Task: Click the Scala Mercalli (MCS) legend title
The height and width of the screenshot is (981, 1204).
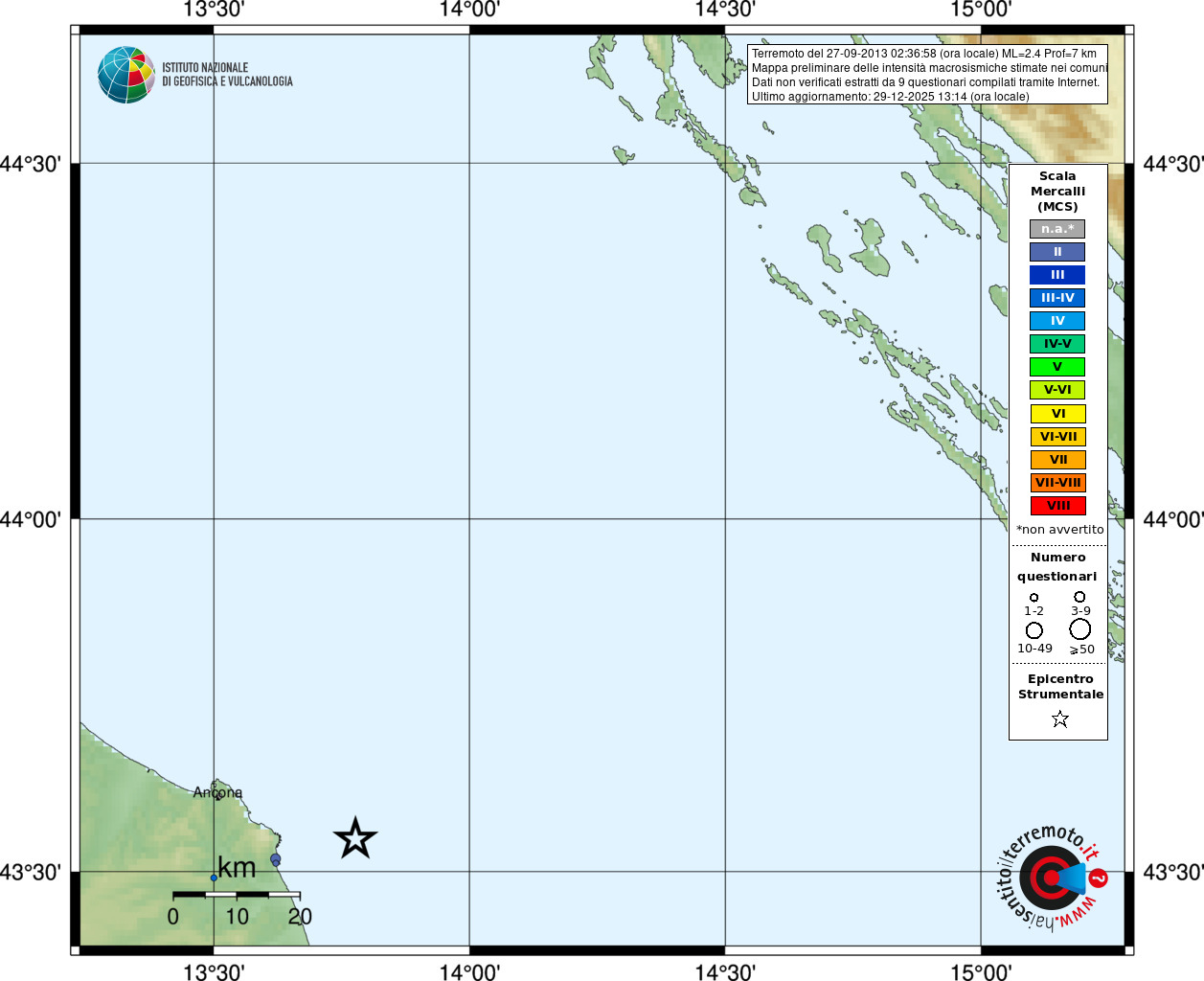Action: click(1057, 192)
